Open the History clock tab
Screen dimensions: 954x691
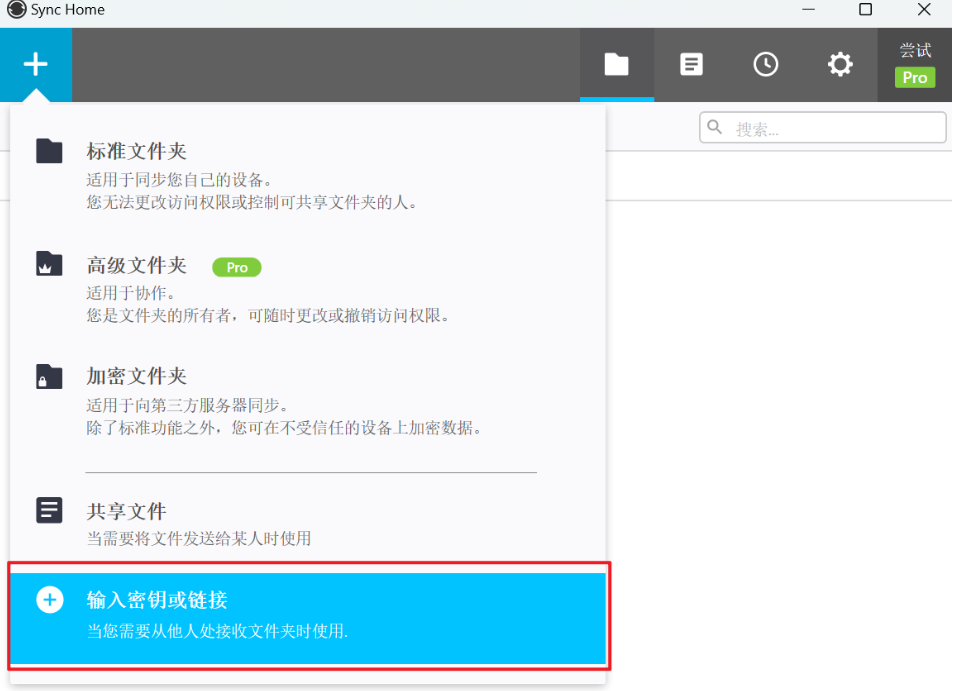click(765, 64)
